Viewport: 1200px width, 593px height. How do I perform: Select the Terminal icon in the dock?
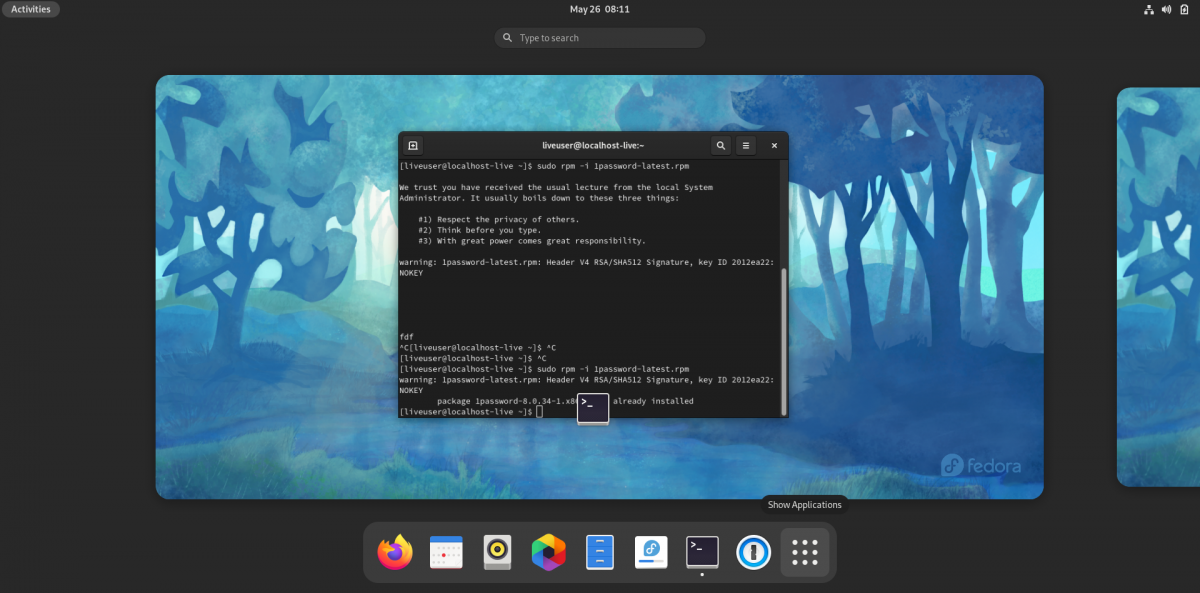tap(702, 552)
